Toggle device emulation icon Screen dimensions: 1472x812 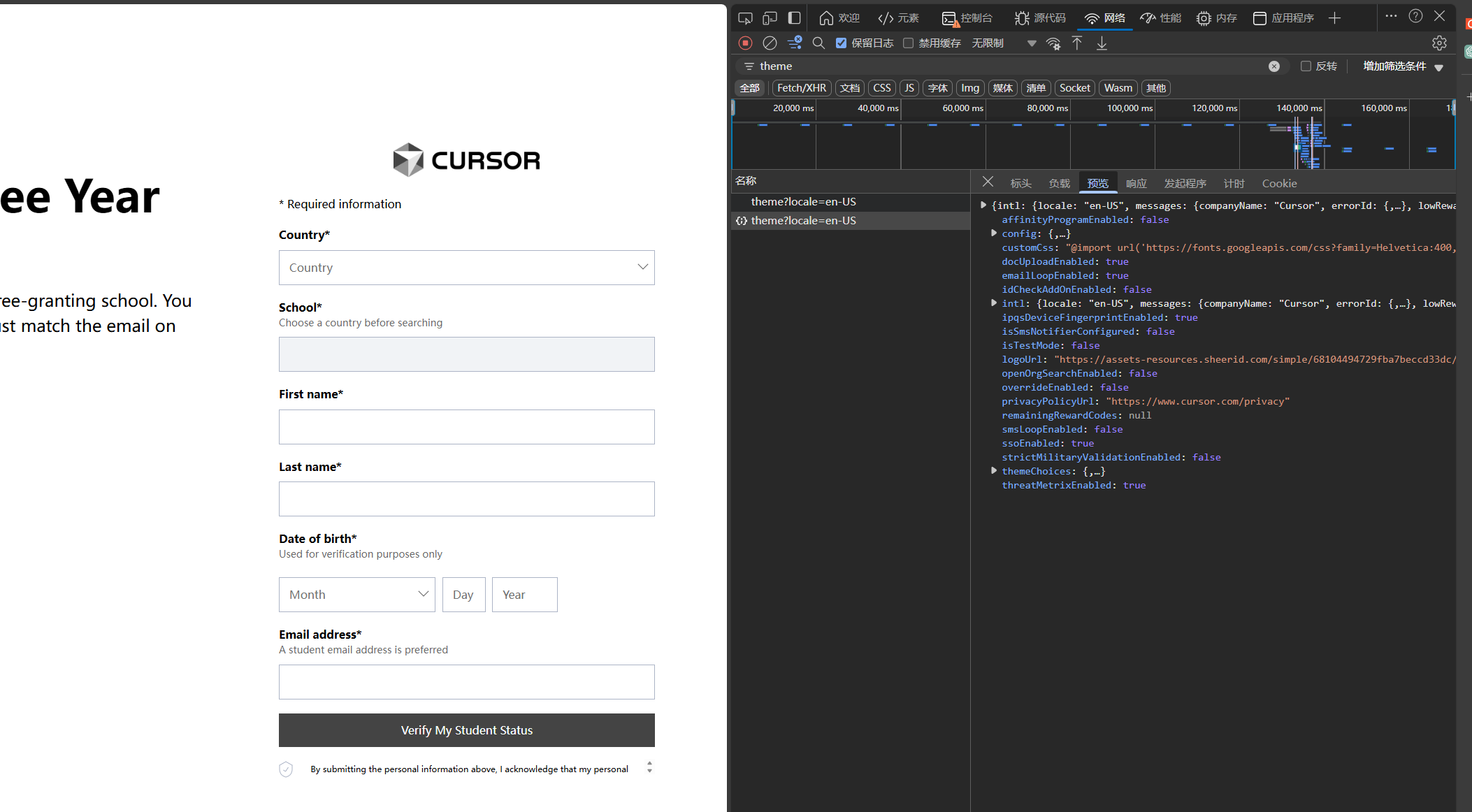pyautogui.click(x=770, y=18)
